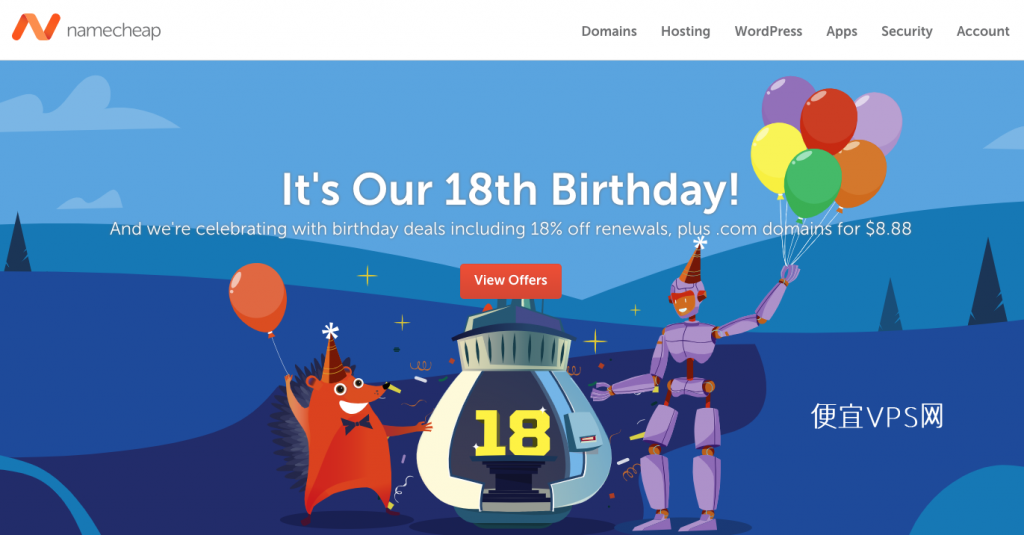
Task: Open the Domains menu
Action: 609,31
